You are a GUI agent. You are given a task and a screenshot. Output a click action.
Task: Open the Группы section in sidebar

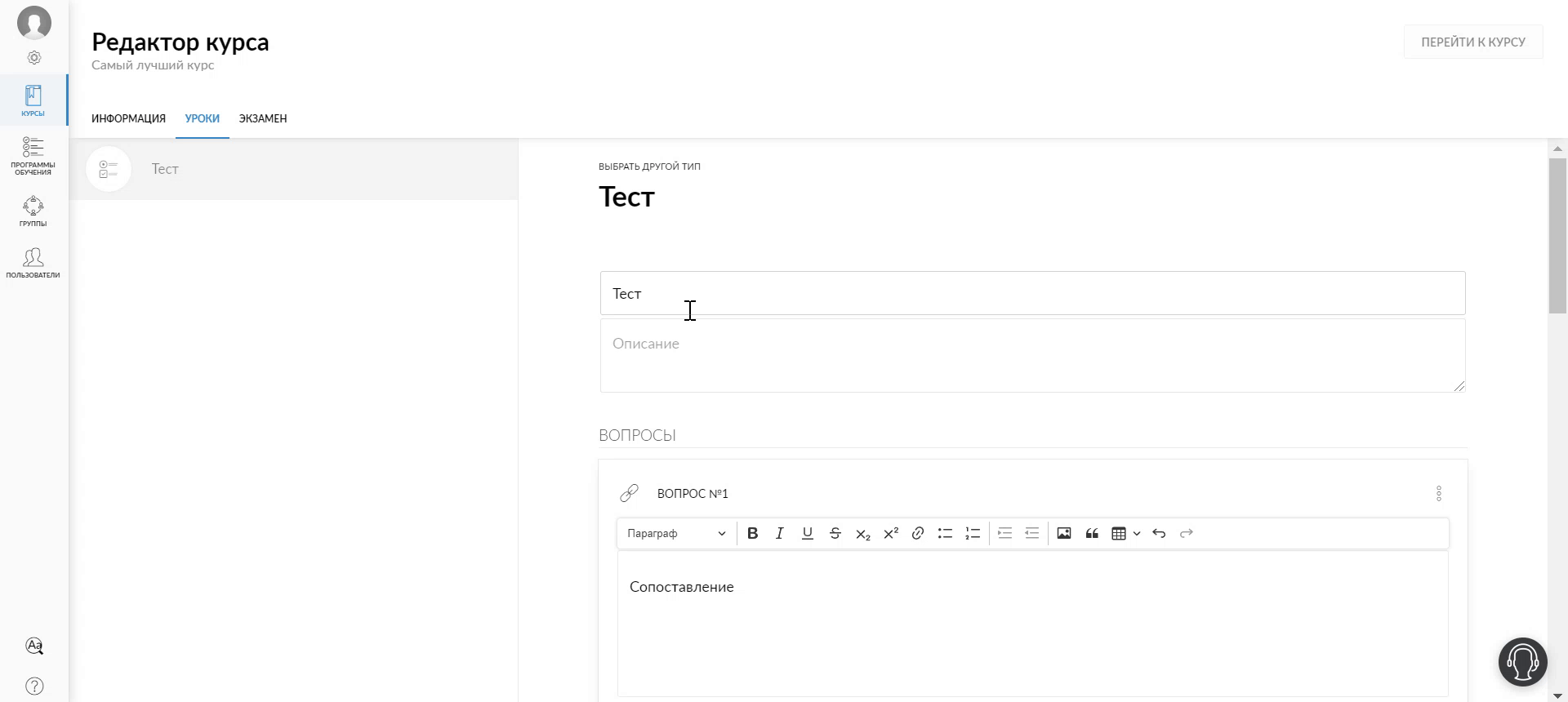(x=33, y=211)
